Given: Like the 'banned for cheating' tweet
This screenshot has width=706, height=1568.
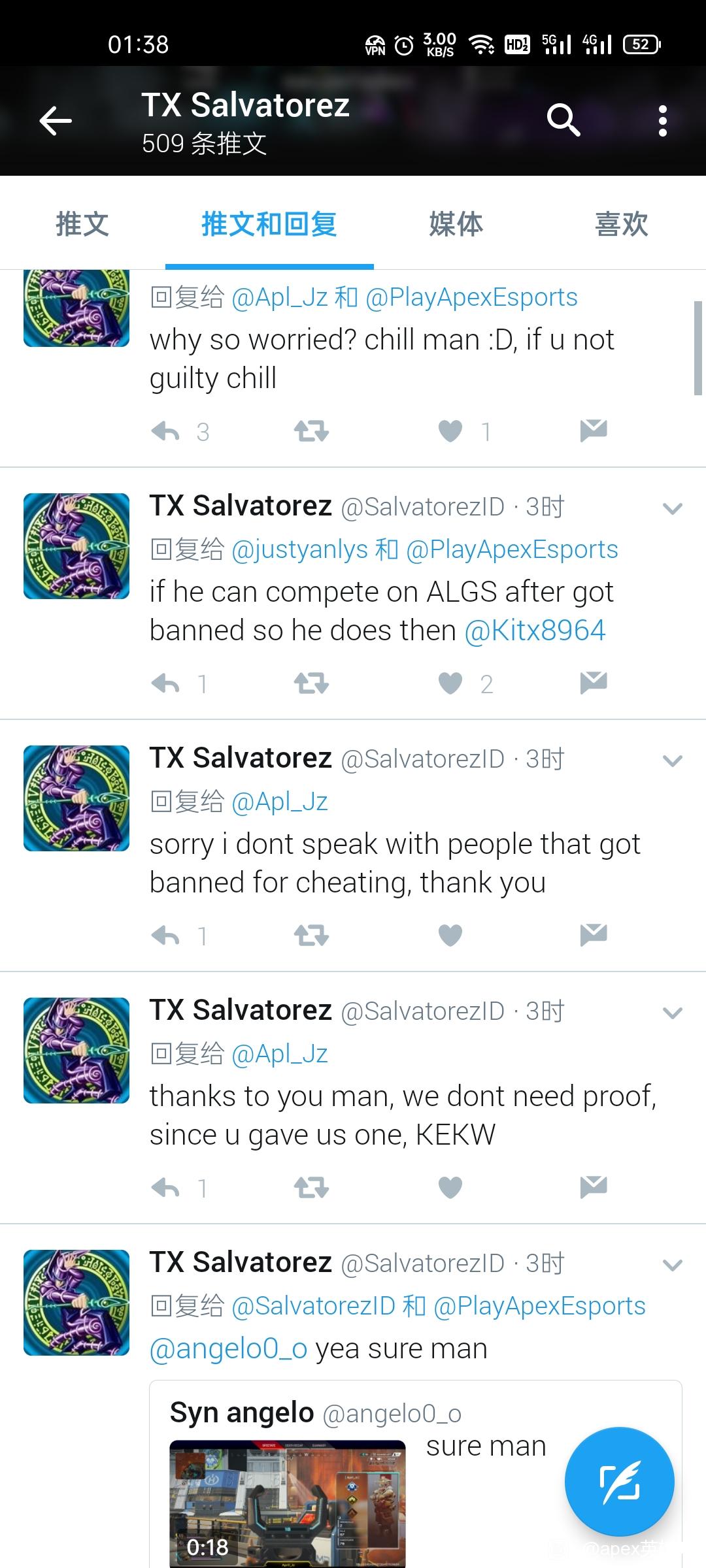Looking at the screenshot, I should click(450, 936).
